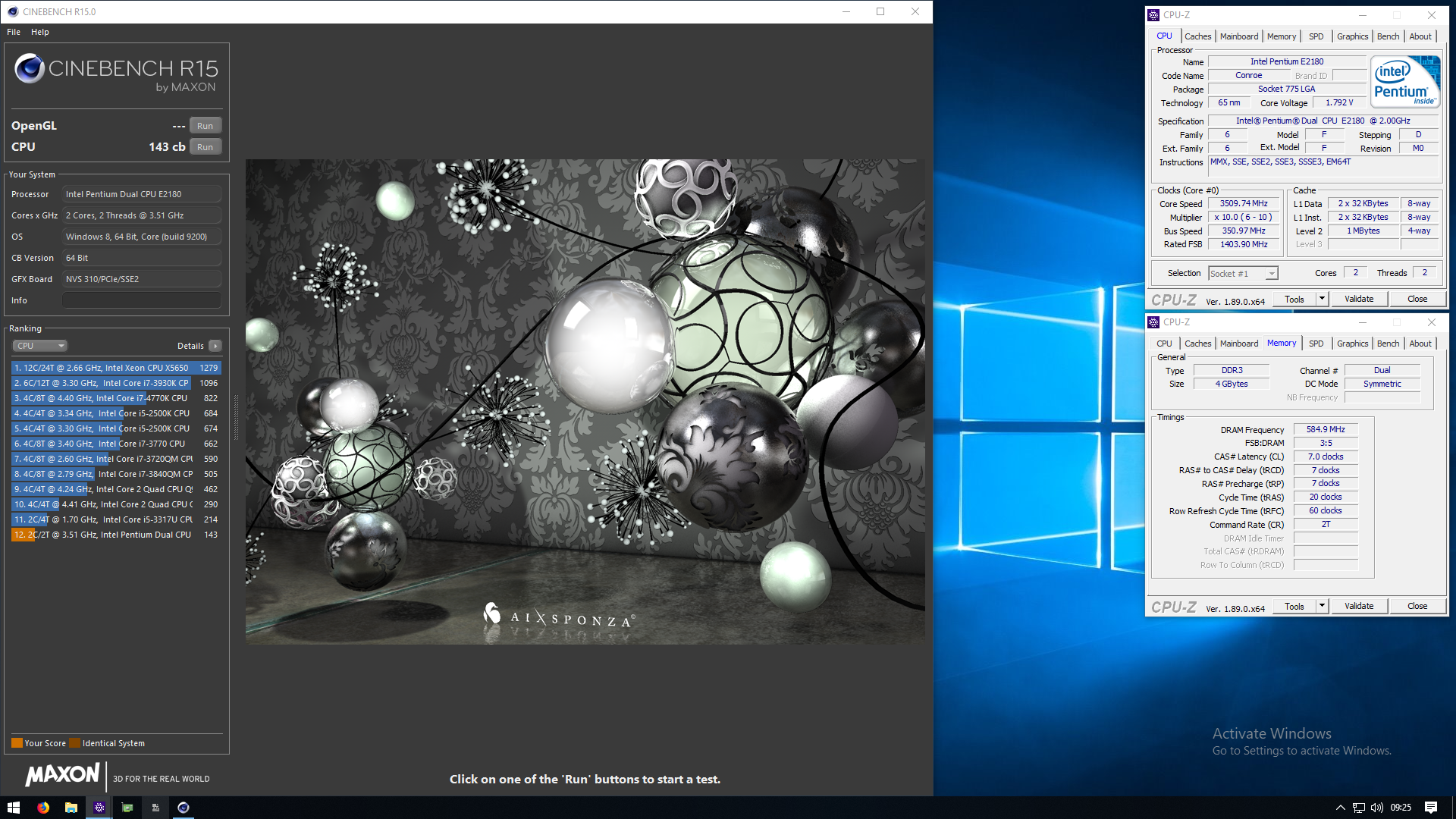The width and height of the screenshot is (1456, 819).
Task: Expand ranking Details arrow
Action: [215, 346]
